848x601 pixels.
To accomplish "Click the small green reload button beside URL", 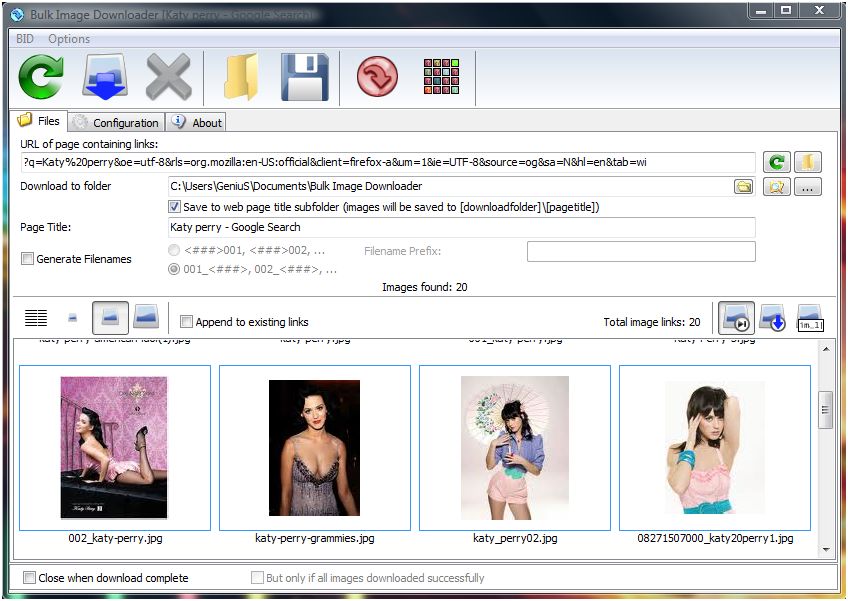I will click(777, 162).
